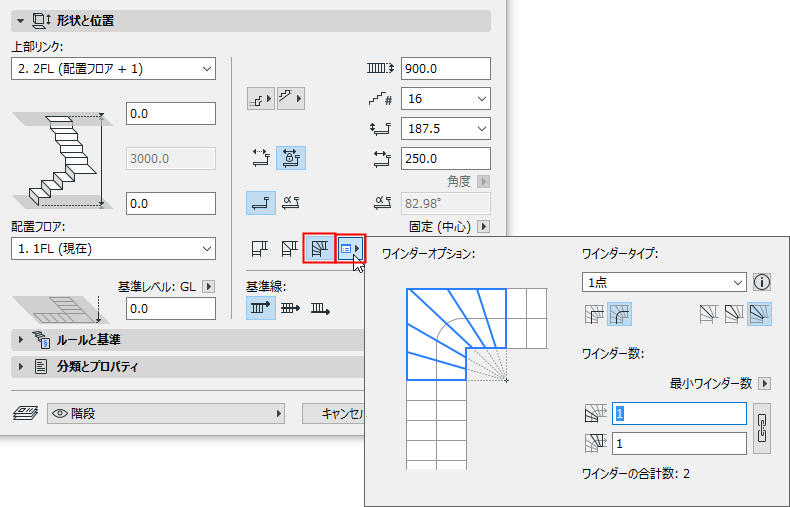Viewport: 790px width, 507px height.
Task: Select the second landing turning type icon
Action: click(x=290, y=248)
